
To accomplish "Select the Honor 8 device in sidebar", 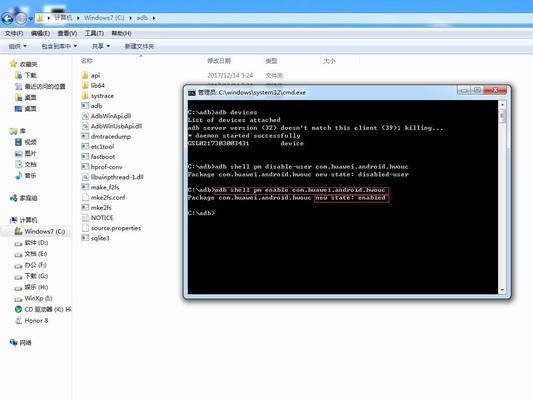I will pyautogui.click(x=32, y=320).
